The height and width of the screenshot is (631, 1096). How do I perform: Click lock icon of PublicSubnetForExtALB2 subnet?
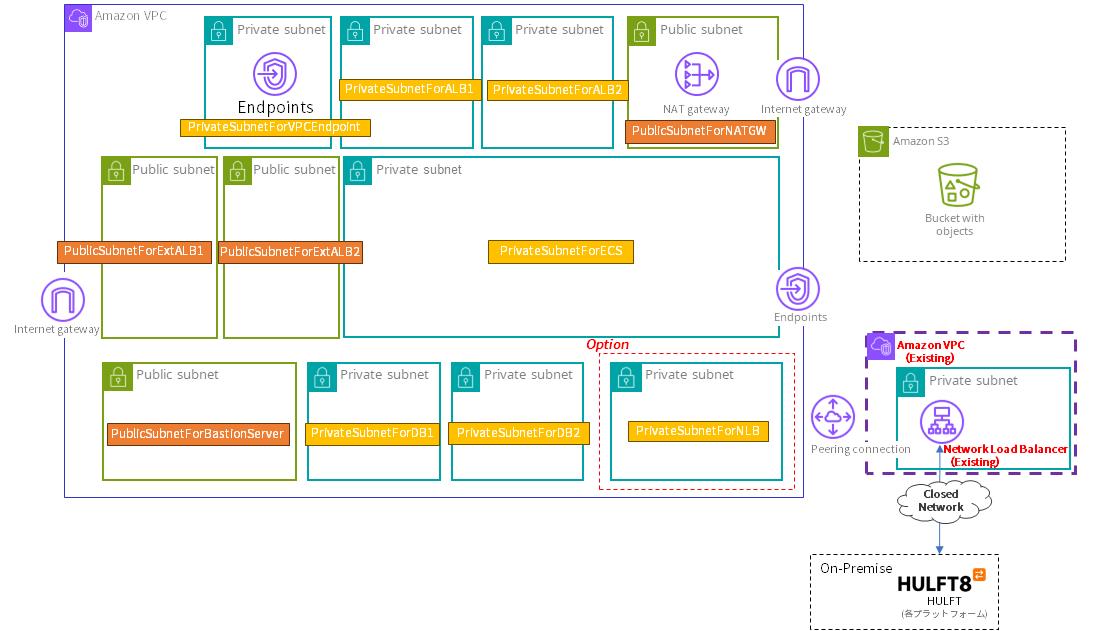coord(238,171)
